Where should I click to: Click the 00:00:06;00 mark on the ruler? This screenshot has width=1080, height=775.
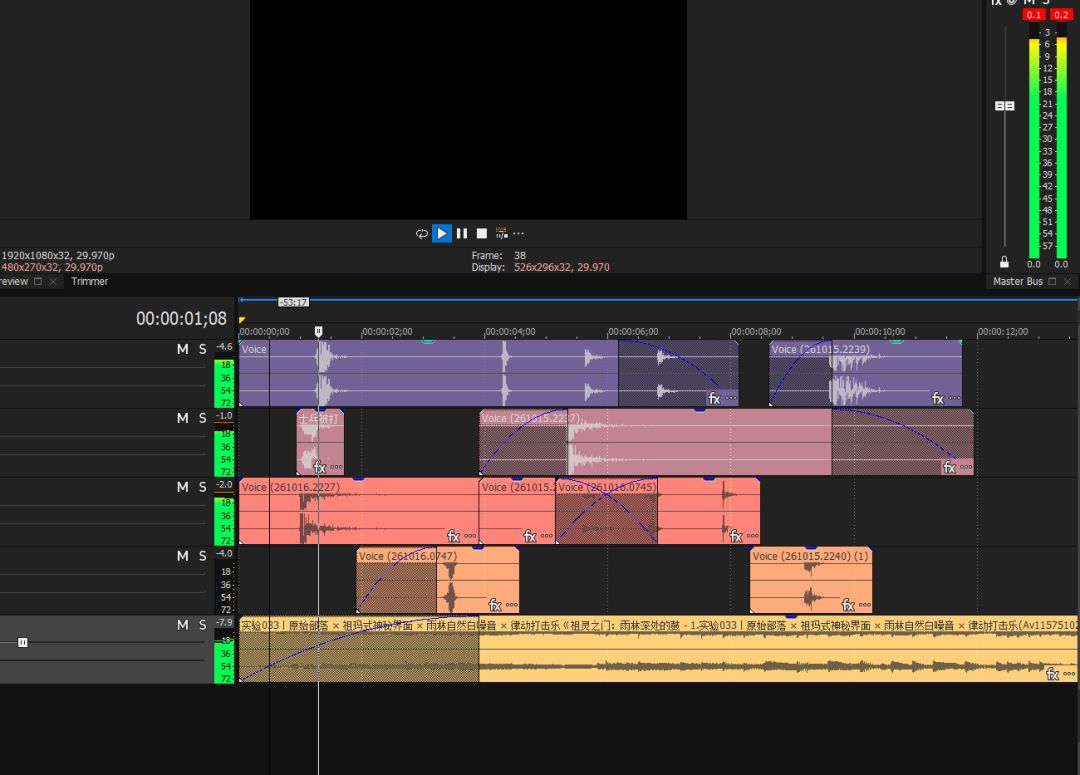tap(633, 331)
